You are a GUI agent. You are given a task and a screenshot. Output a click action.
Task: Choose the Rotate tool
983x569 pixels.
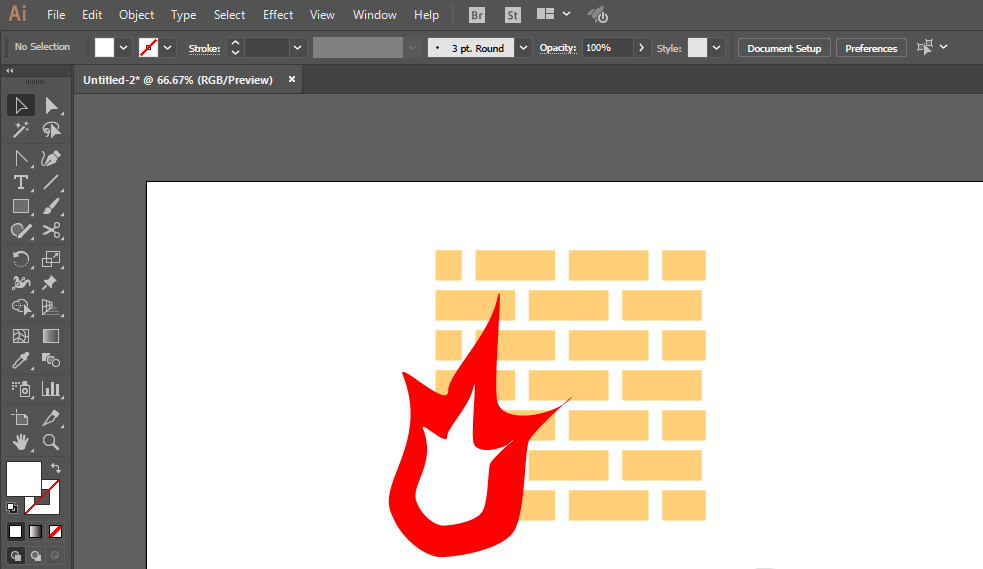[21, 259]
